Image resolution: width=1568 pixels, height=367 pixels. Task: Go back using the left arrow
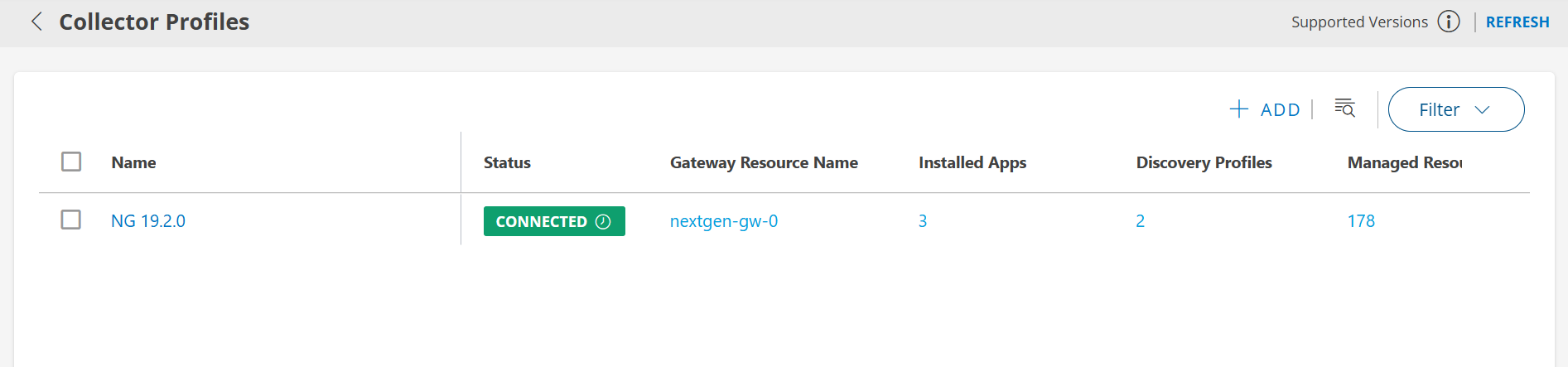tap(36, 22)
